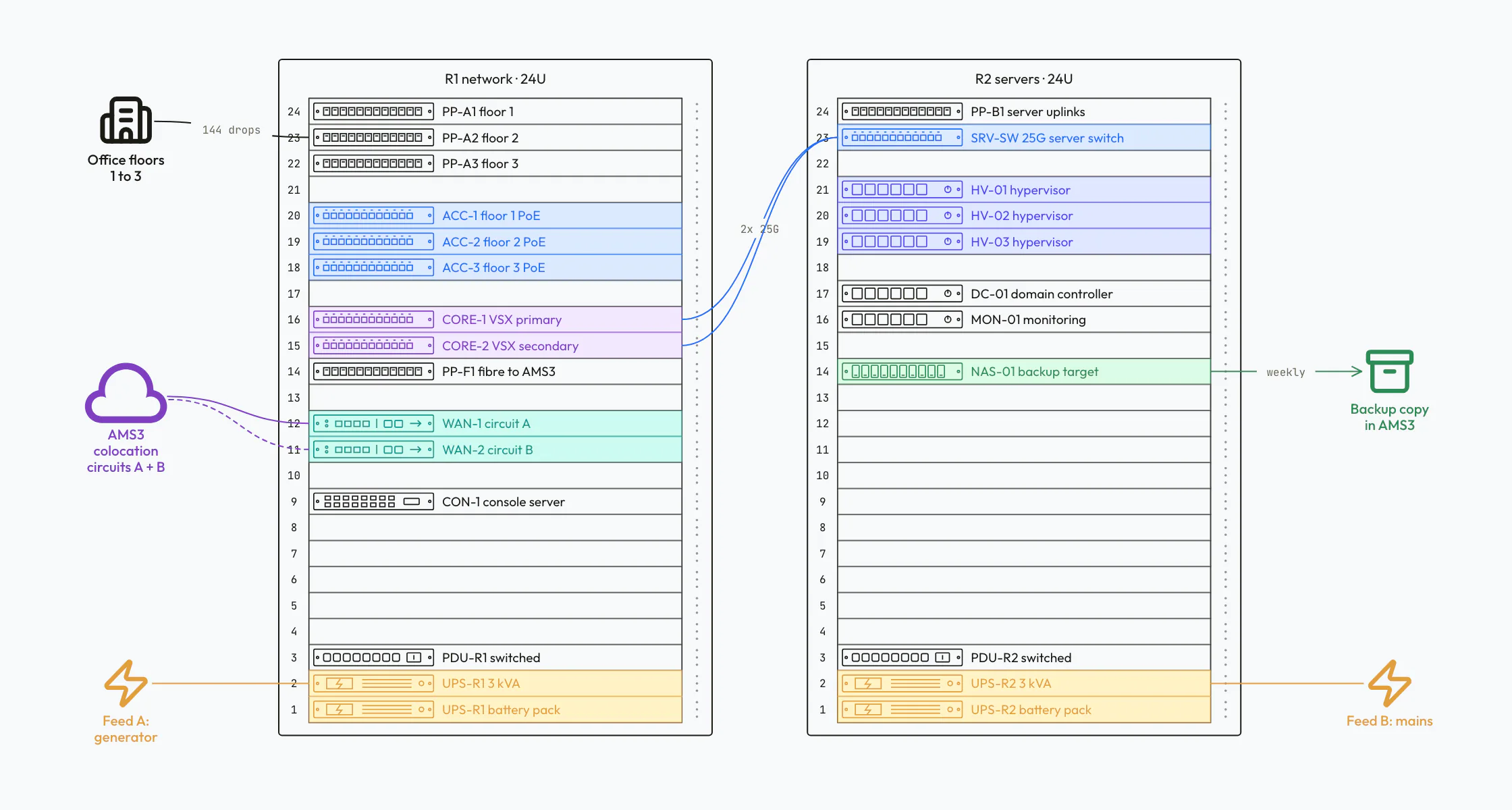This screenshot has height=810, width=1512.
Task: Click the Feed B mains lightning icon
Action: pyautogui.click(x=1389, y=683)
